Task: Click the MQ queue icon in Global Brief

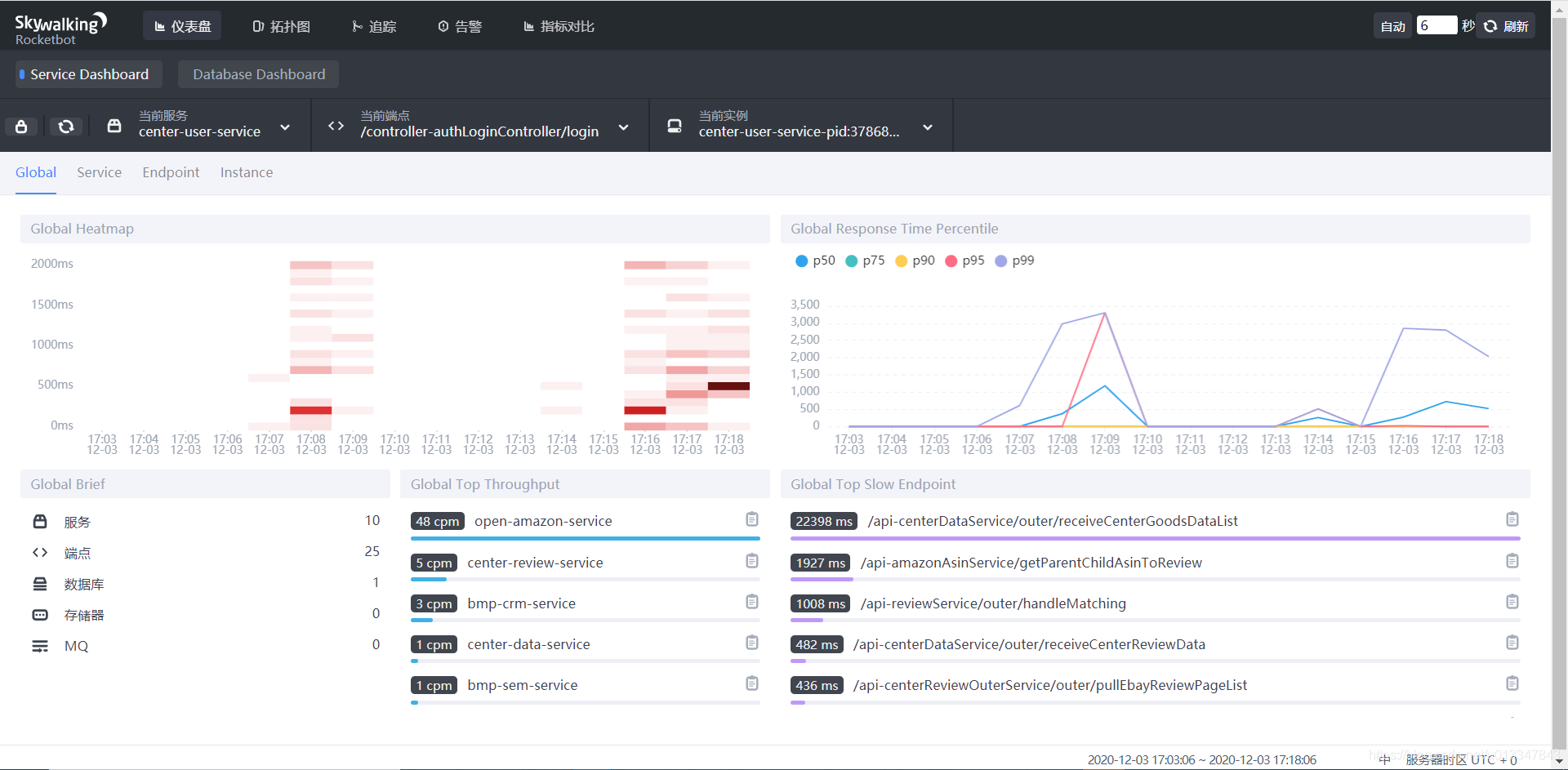Action: [40, 646]
